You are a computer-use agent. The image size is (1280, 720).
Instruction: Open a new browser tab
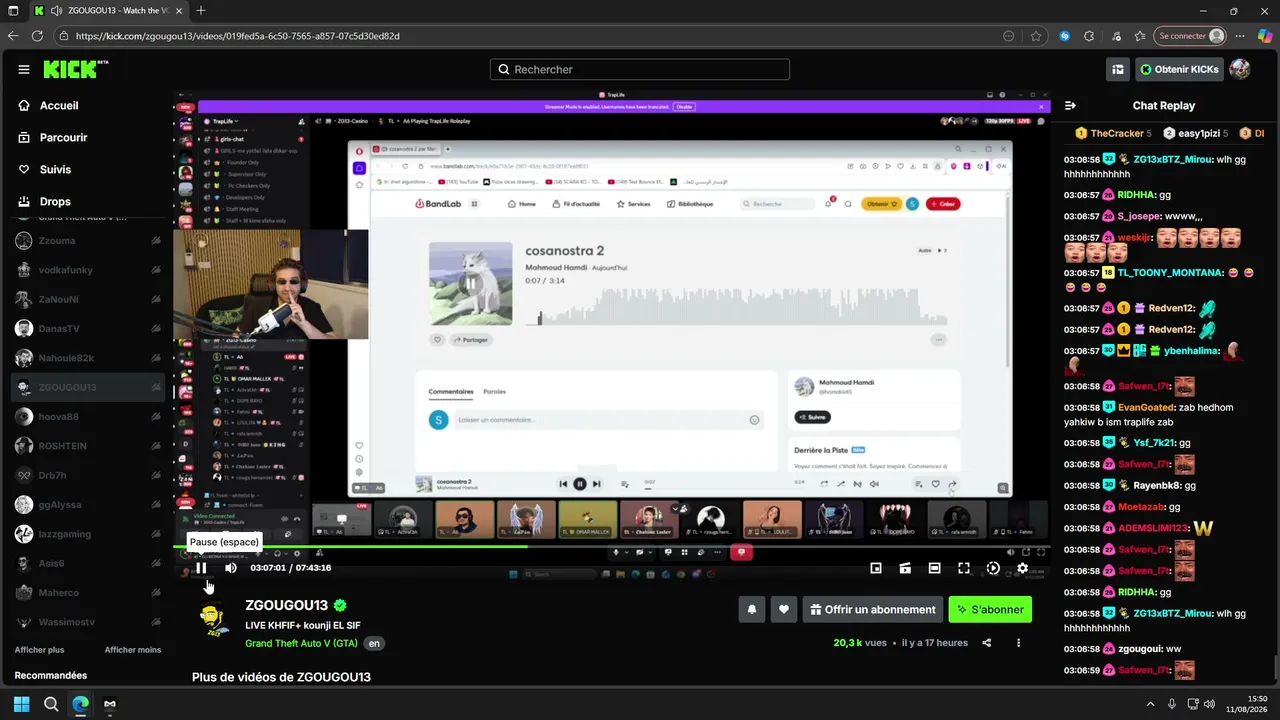click(x=201, y=11)
